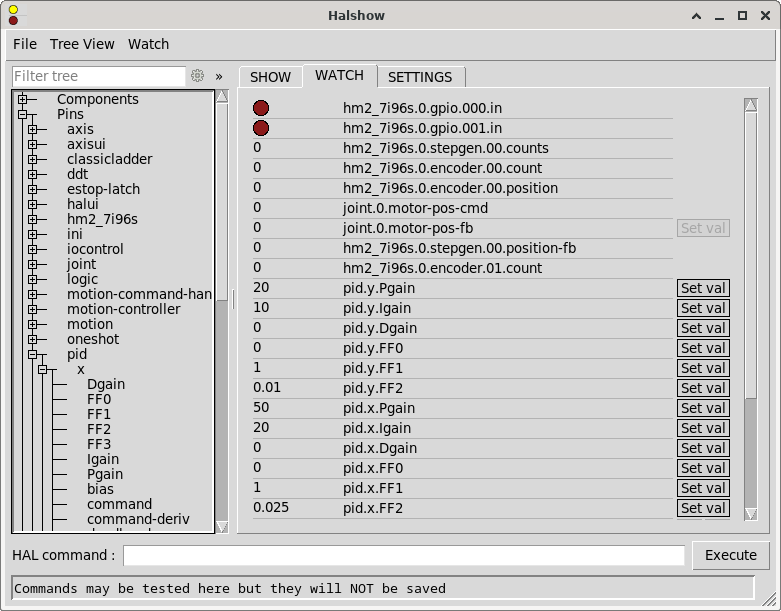Click the watch list scroll-down arrow
The width and height of the screenshot is (781, 611).
pyautogui.click(x=750, y=512)
